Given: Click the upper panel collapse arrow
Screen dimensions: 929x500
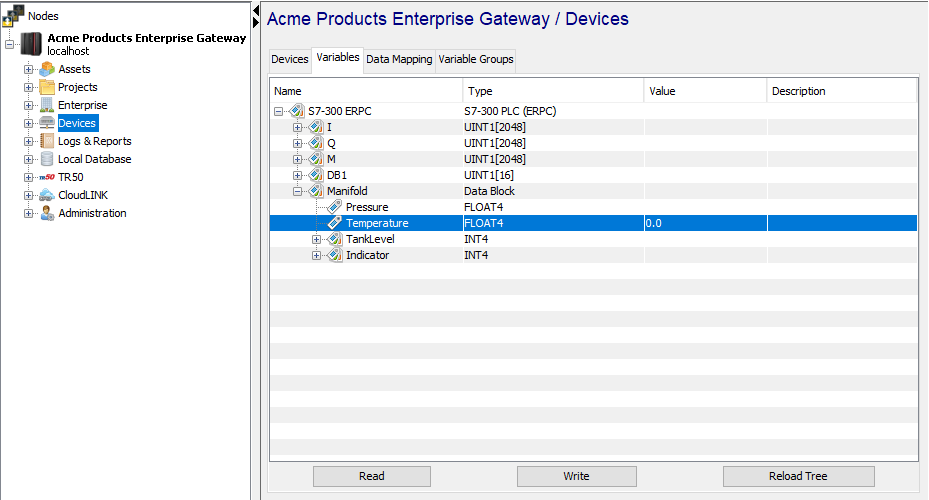Looking at the screenshot, I should point(256,10).
